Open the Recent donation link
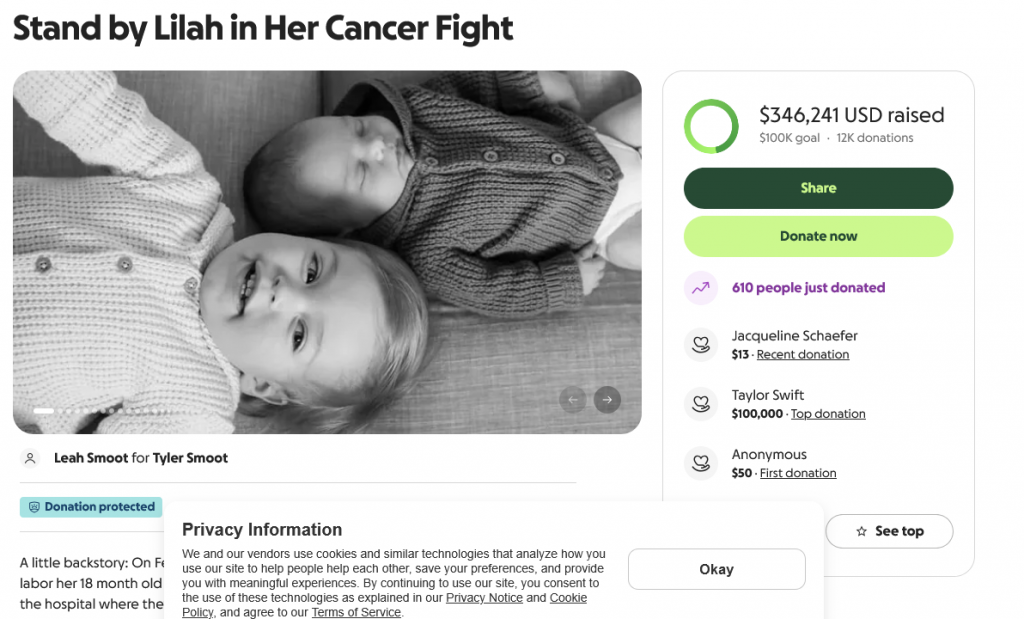The width and height of the screenshot is (1024, 619). (802, 355)
